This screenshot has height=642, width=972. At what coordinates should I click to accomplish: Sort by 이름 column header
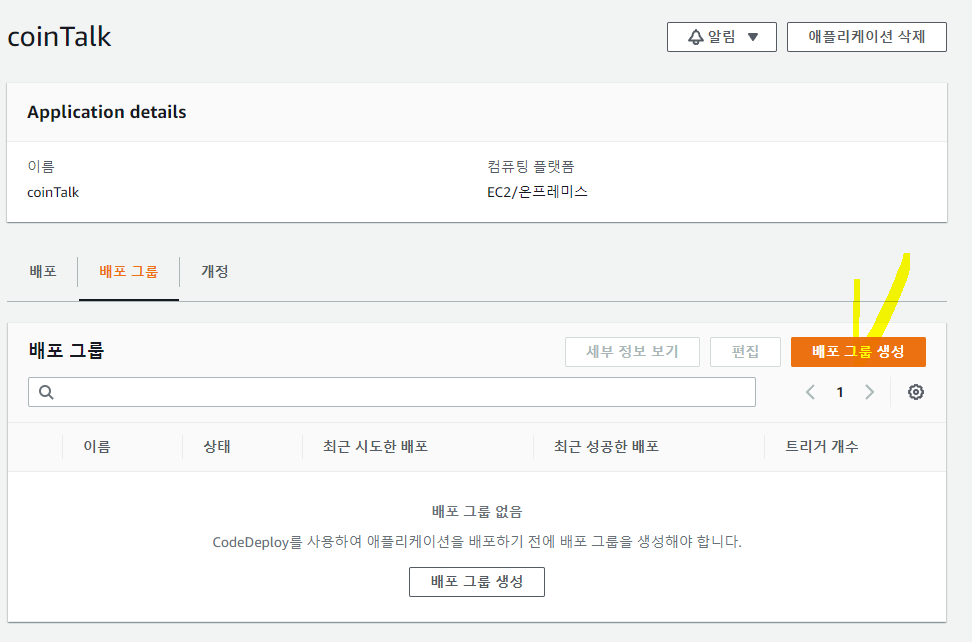pyautogui.click(x=97, y=447)
